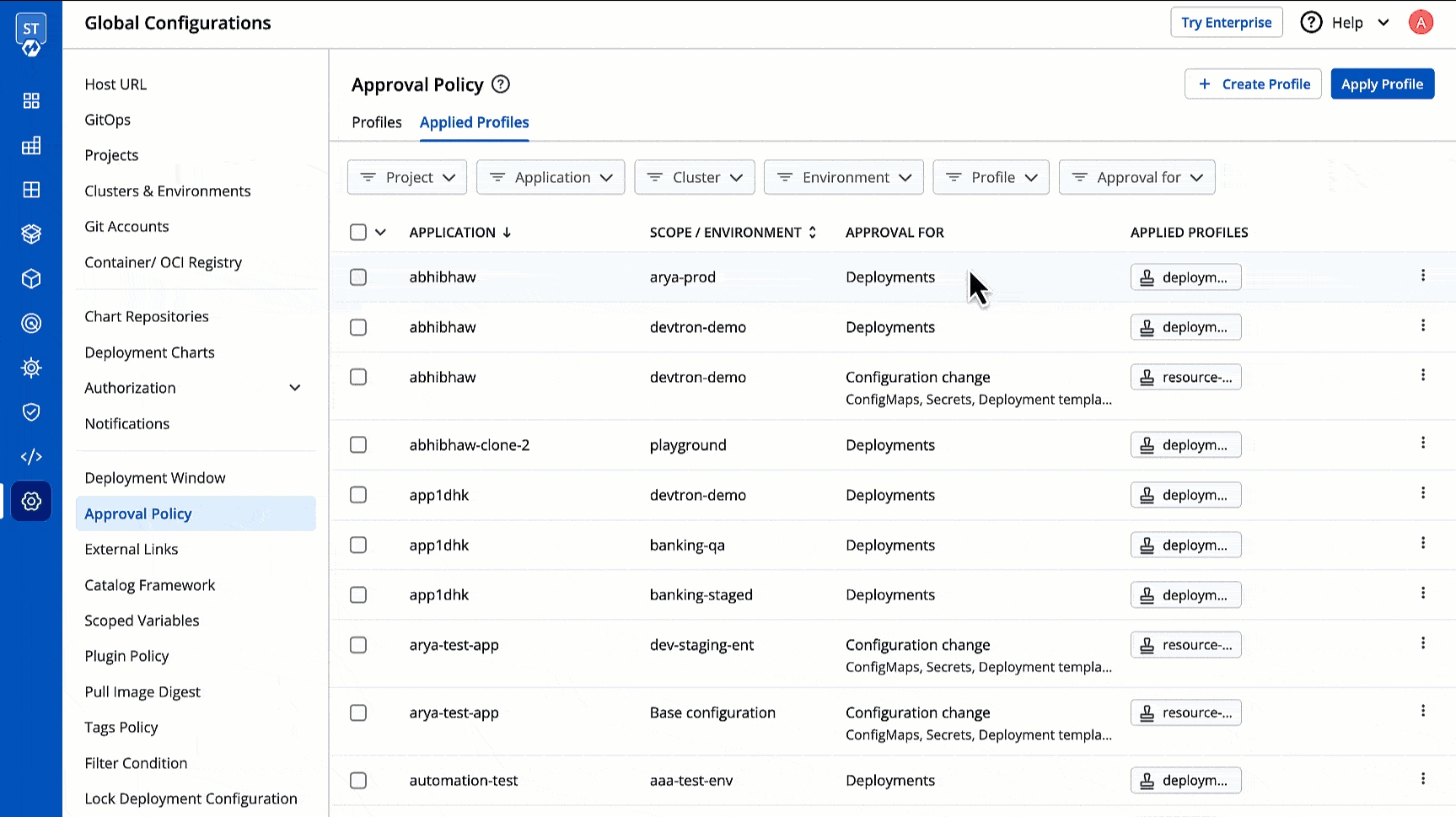Screen dimensions: 1456x817
Task: Check the select-all checkbox in table header
Action: coord(358,233)
